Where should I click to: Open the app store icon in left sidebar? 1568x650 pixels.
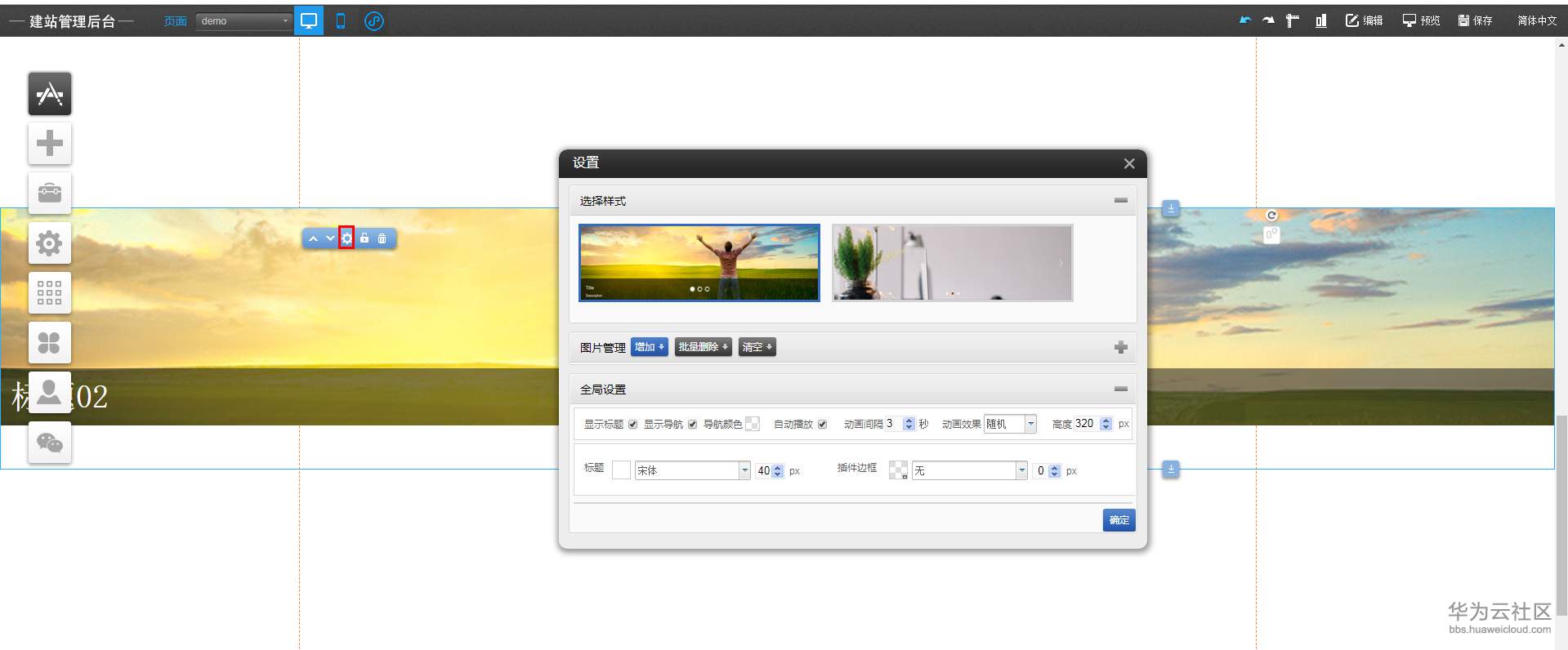click(x=50, y=94)
